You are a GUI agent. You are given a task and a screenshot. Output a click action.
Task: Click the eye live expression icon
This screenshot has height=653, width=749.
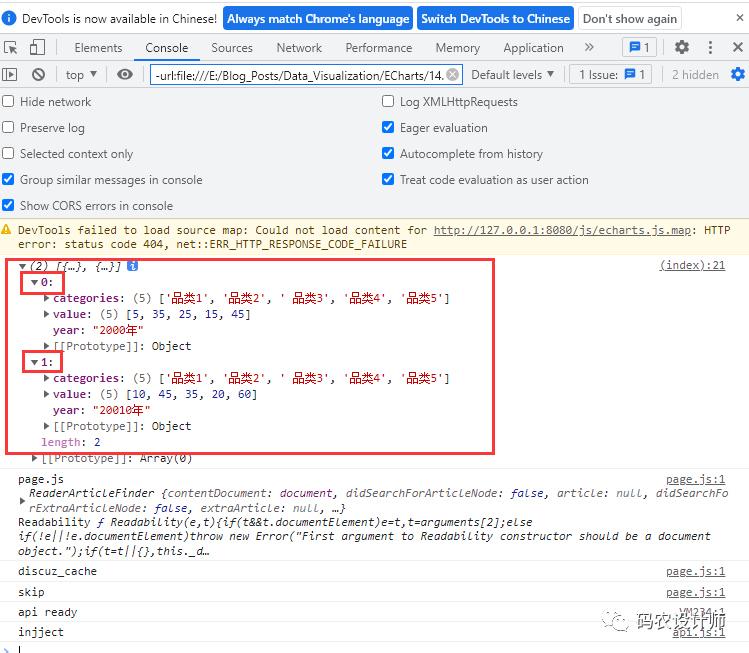pyautogui.click(x=125, y=74)
